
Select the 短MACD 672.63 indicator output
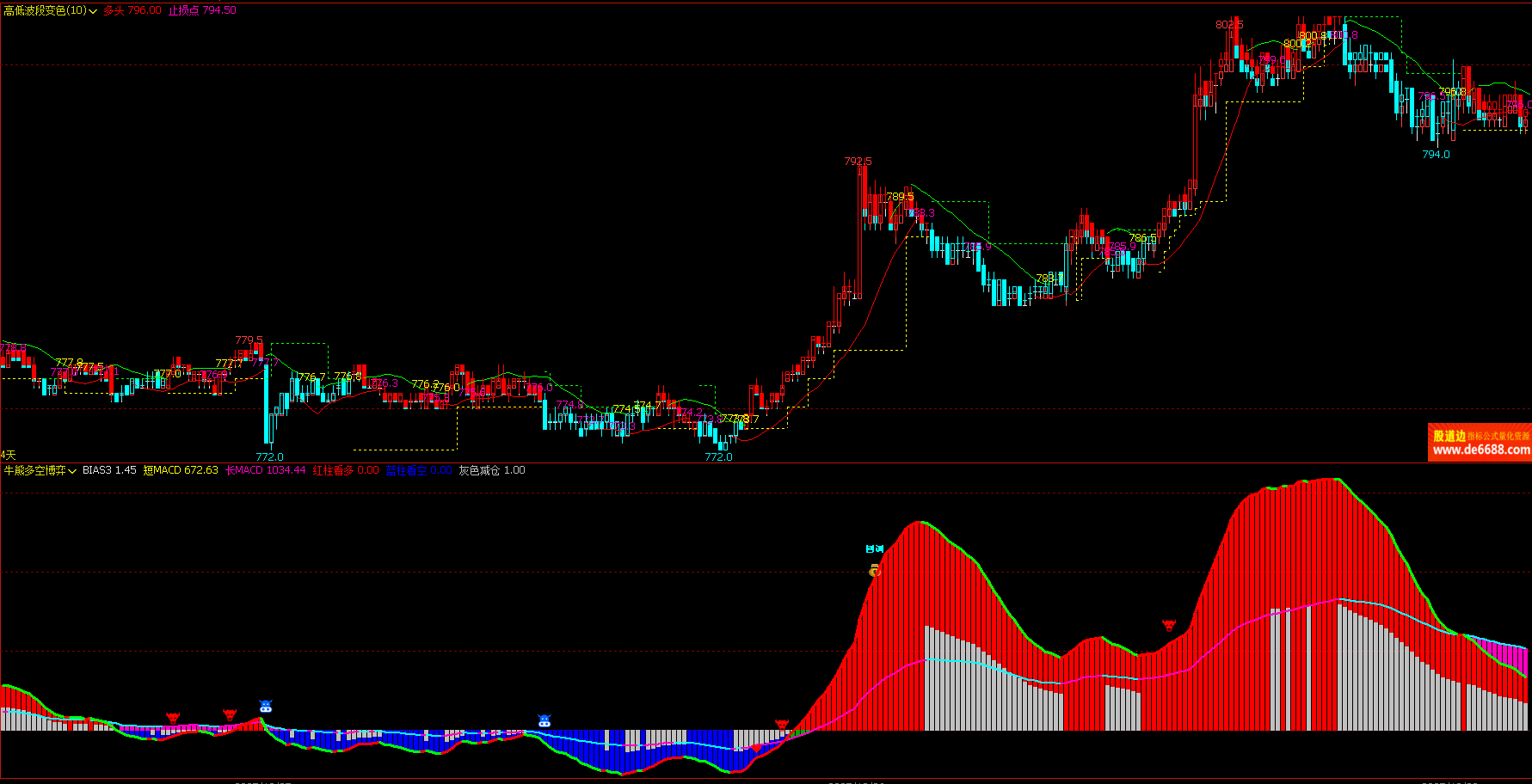[181, 470]
